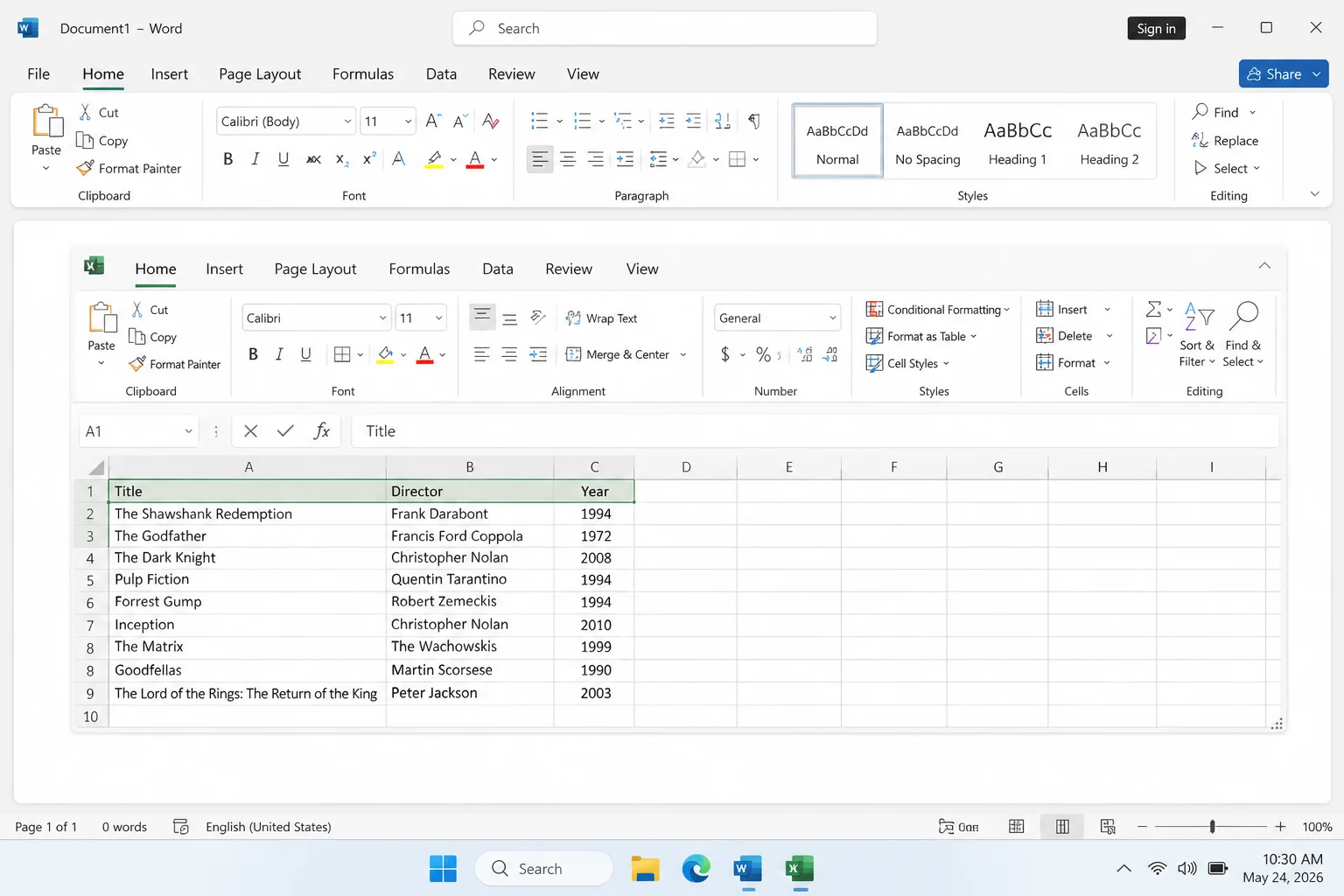Open Excel's Data tab
The image size is (1344, 896).
tap(498, 269)
